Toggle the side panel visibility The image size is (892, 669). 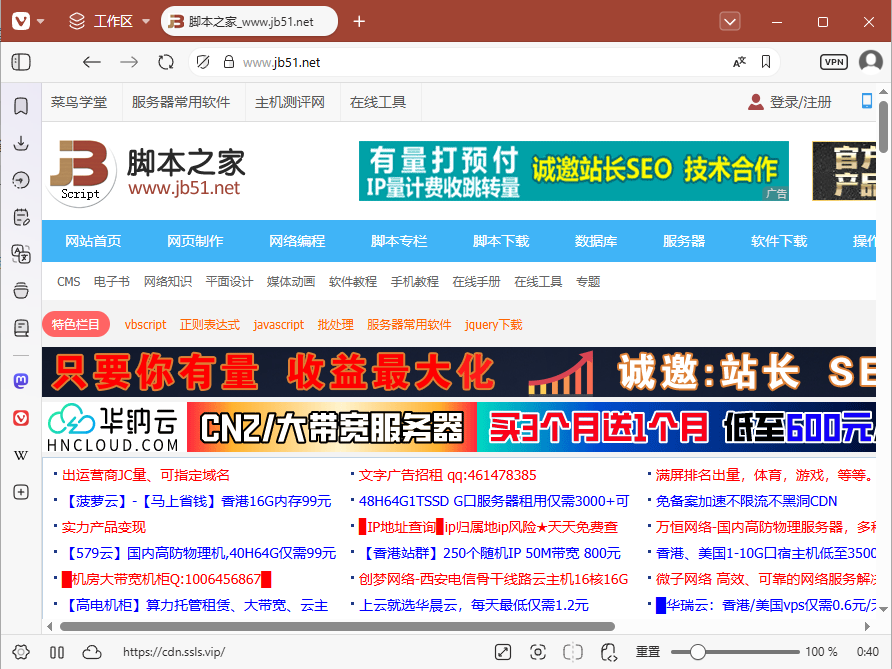pyautogui.click(x=21, y=62)
